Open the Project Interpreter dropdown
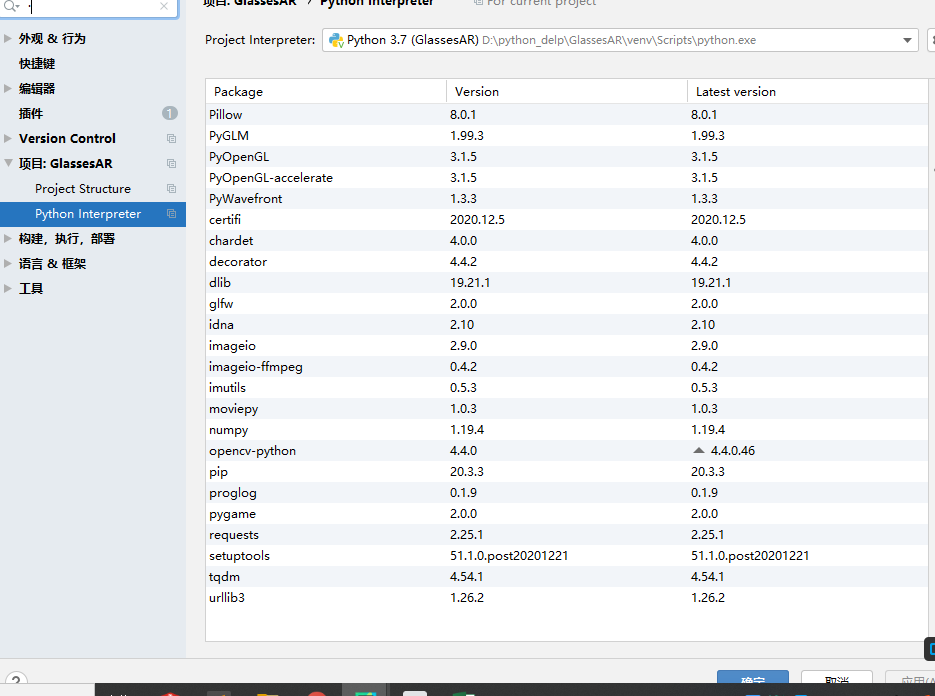 click(907, 40)
